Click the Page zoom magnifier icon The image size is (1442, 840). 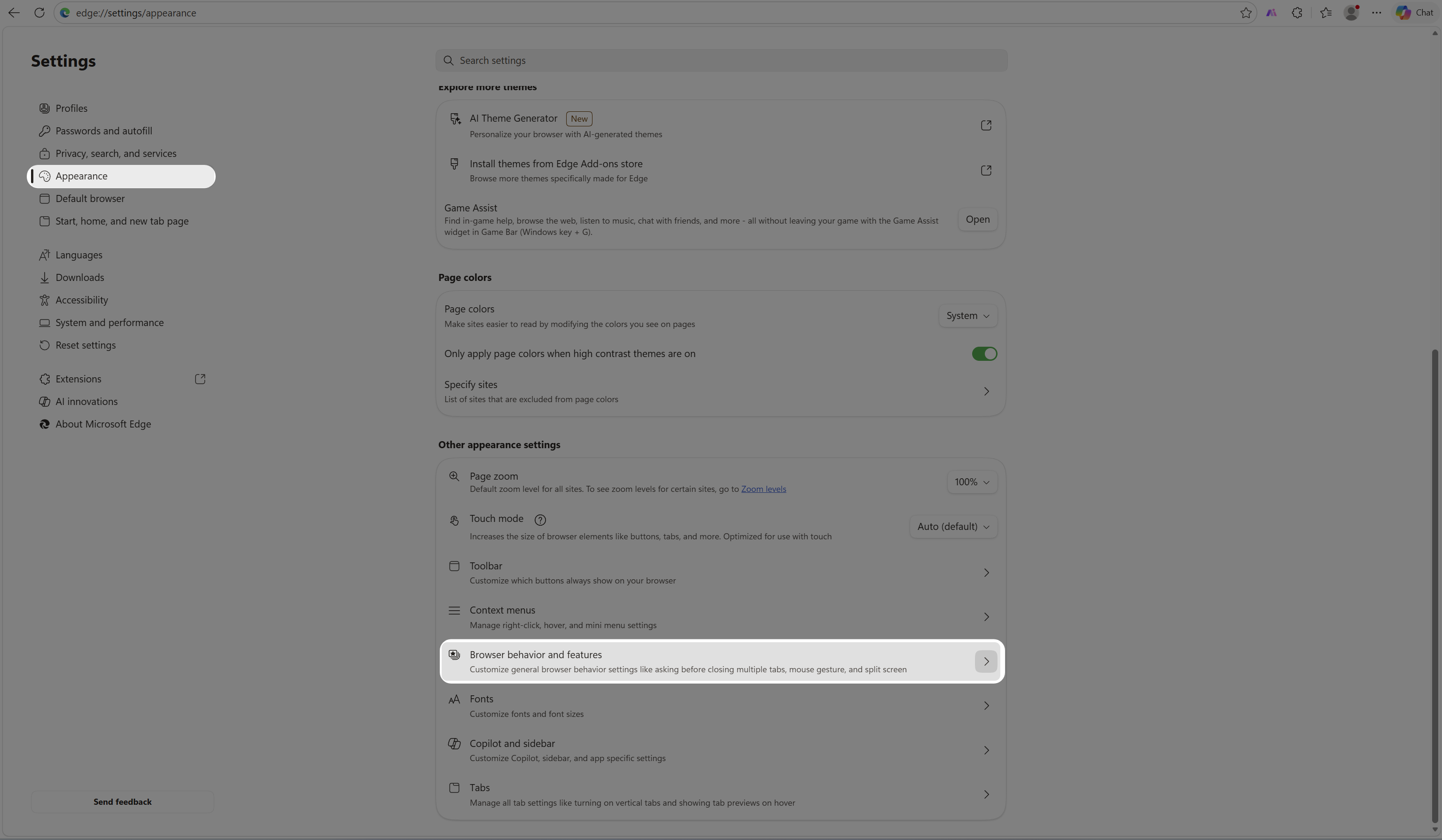click(x=454, y=476)
